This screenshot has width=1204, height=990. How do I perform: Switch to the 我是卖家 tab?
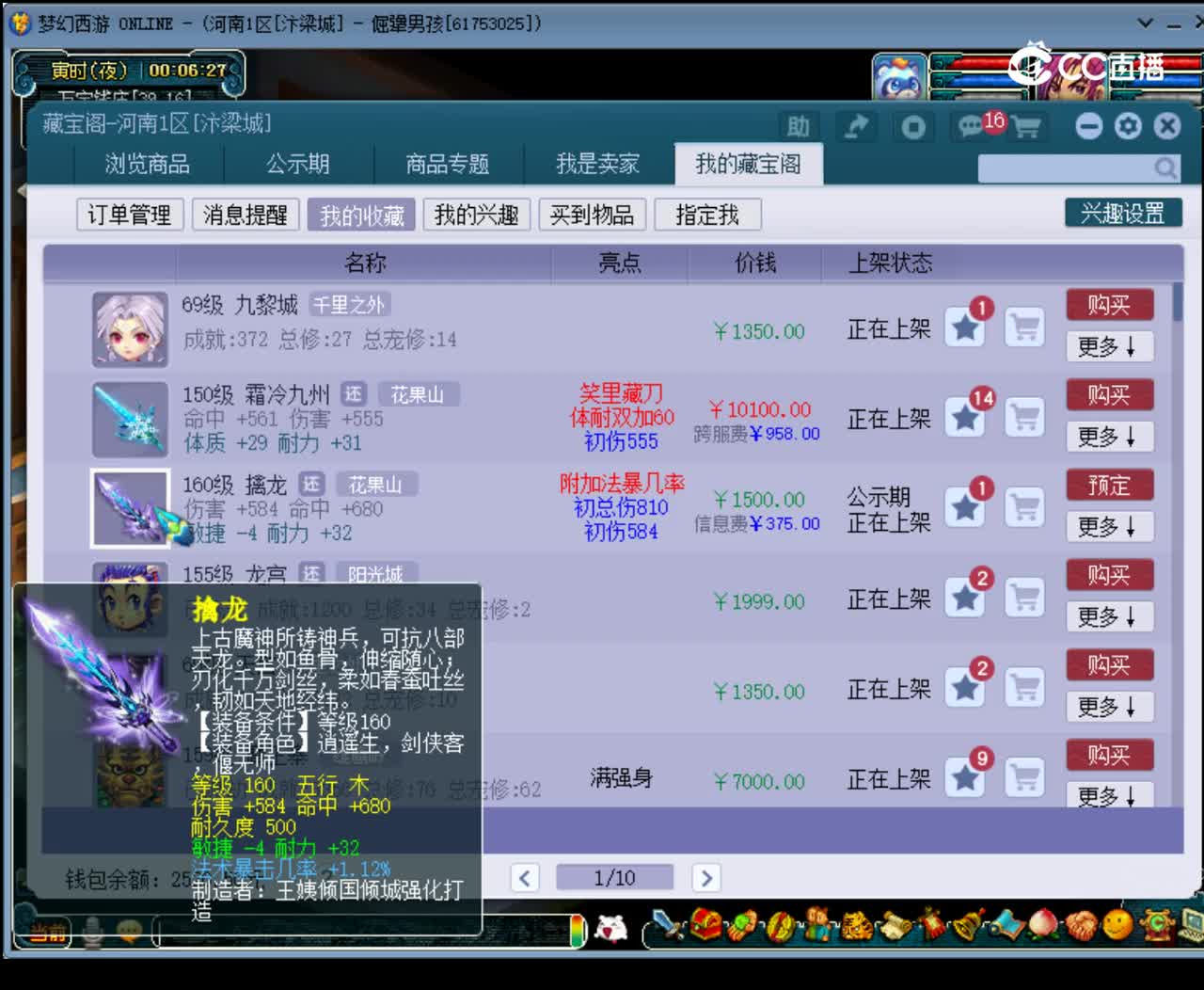click(x=598, y=164)
